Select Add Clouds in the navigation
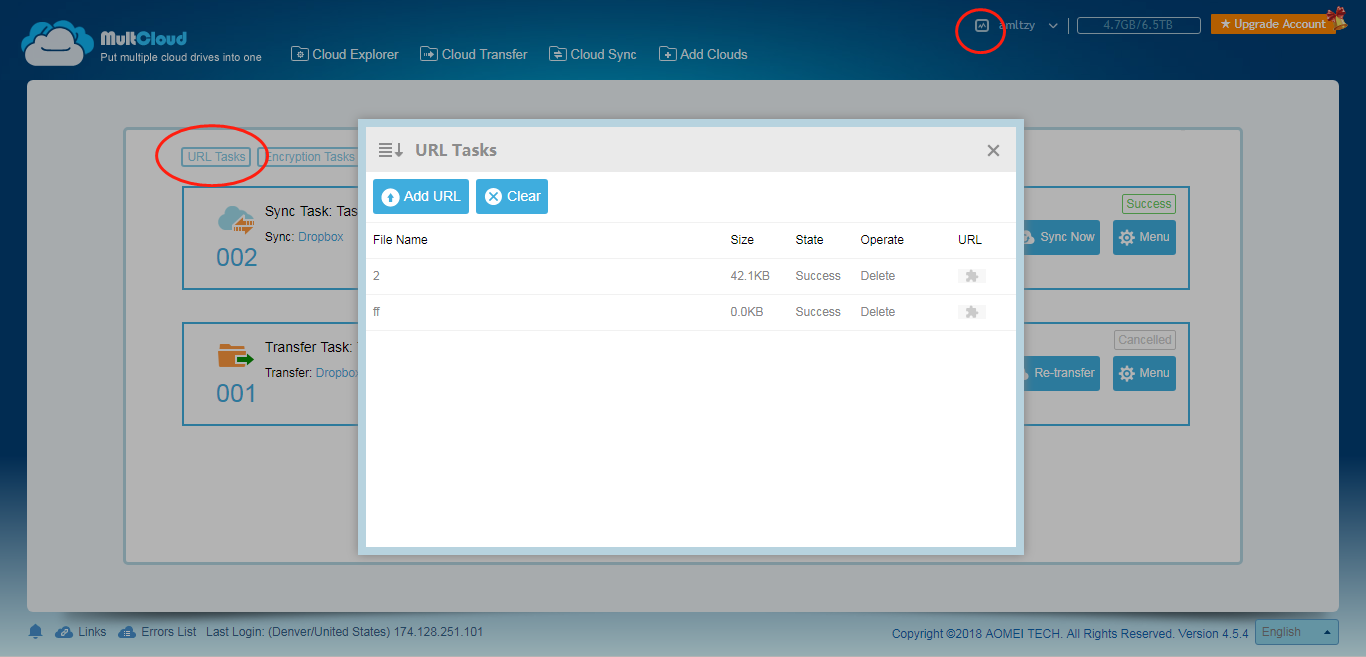 coord(703,54)
